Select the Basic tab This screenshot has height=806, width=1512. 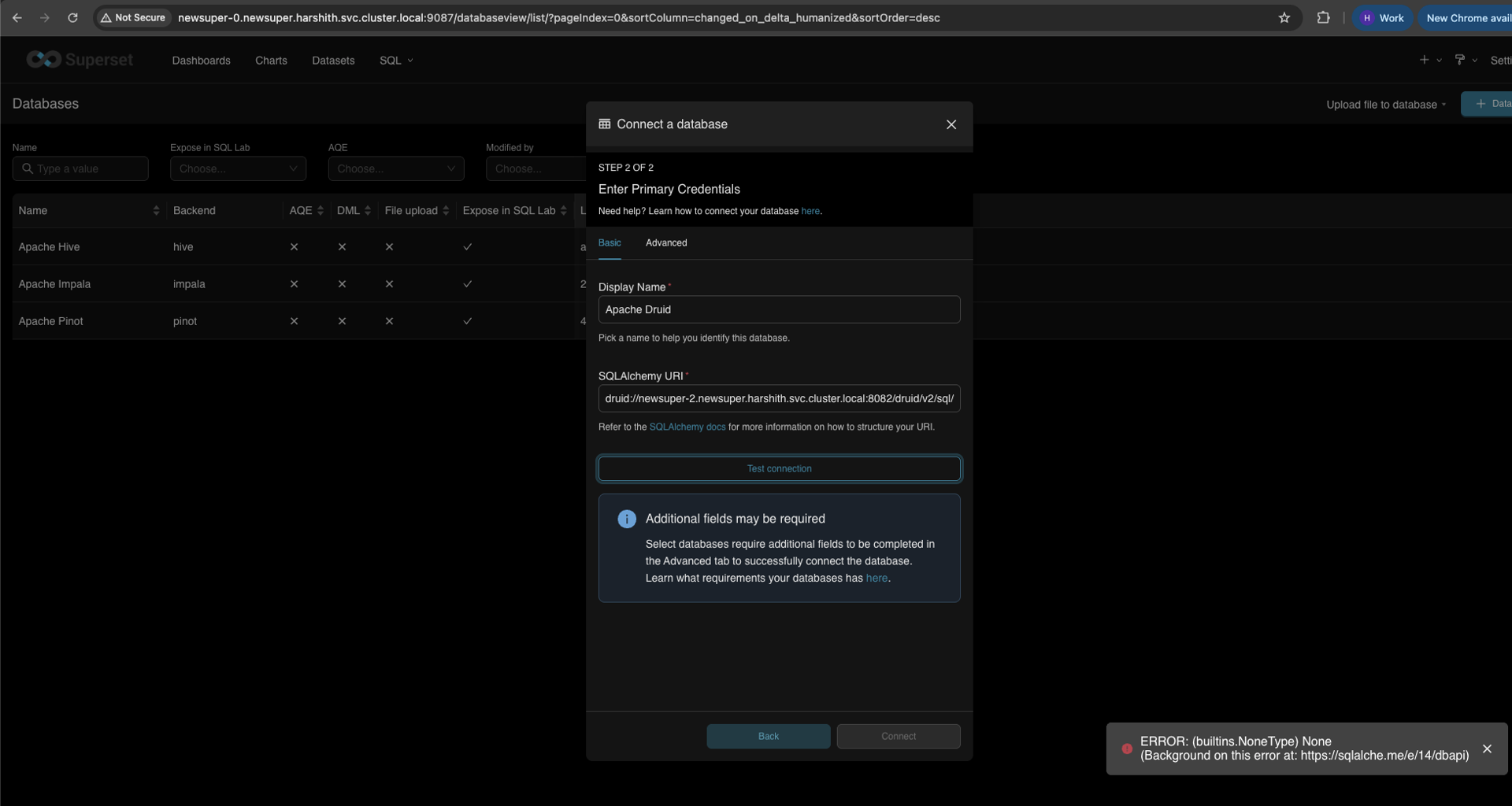(x=610, y=242)
